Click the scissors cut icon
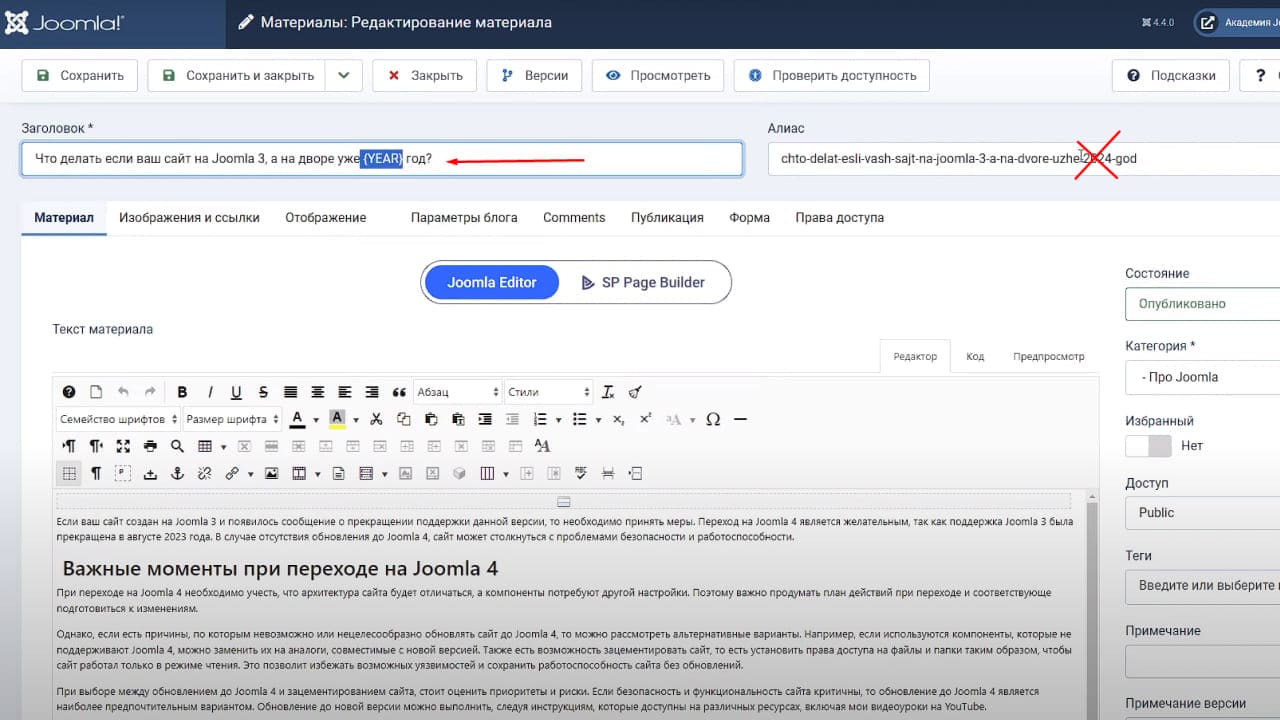1280x720 pixels. tap(376, 419)
